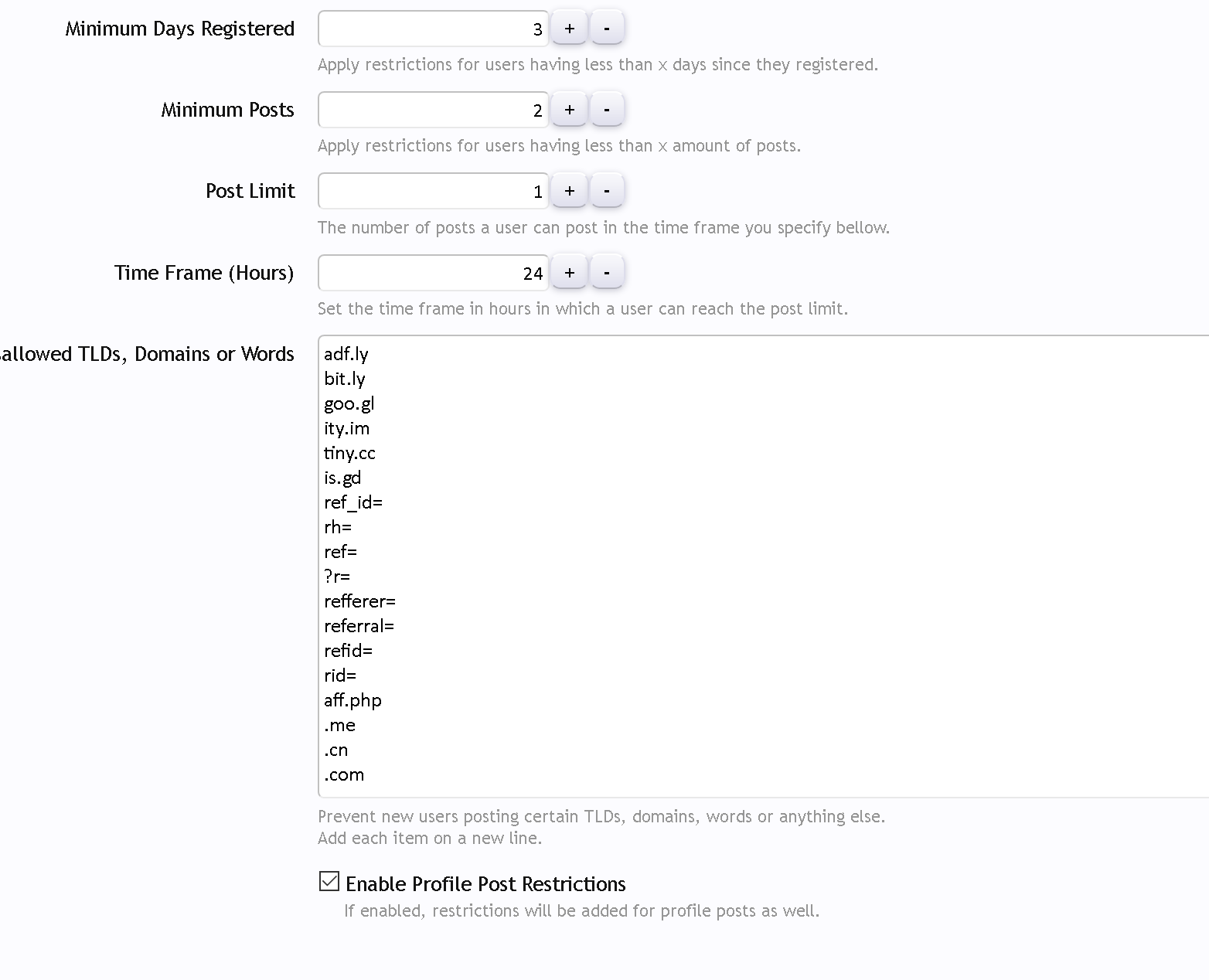Viewport: 1209px width, 980px height.
Task: Click the Minimum Days Registered input field
Action: point(433,29)
